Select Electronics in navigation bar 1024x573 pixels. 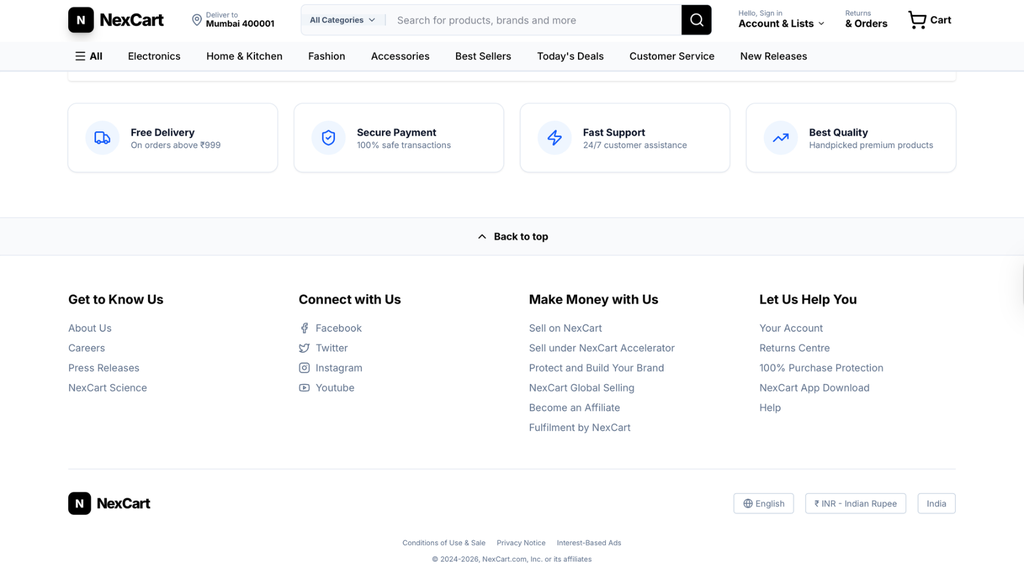154,56
